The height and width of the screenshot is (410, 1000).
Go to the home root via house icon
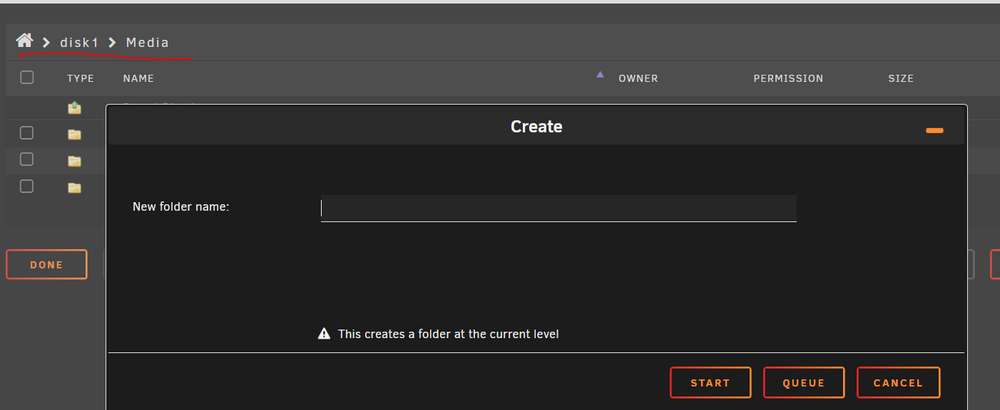coord(24,41)
